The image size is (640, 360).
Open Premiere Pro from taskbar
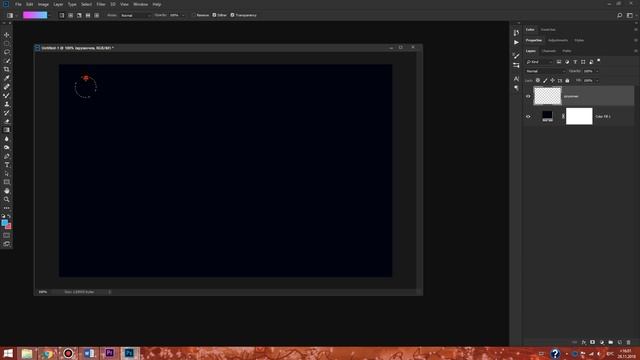pyautogui.click(x=109, y=353)
